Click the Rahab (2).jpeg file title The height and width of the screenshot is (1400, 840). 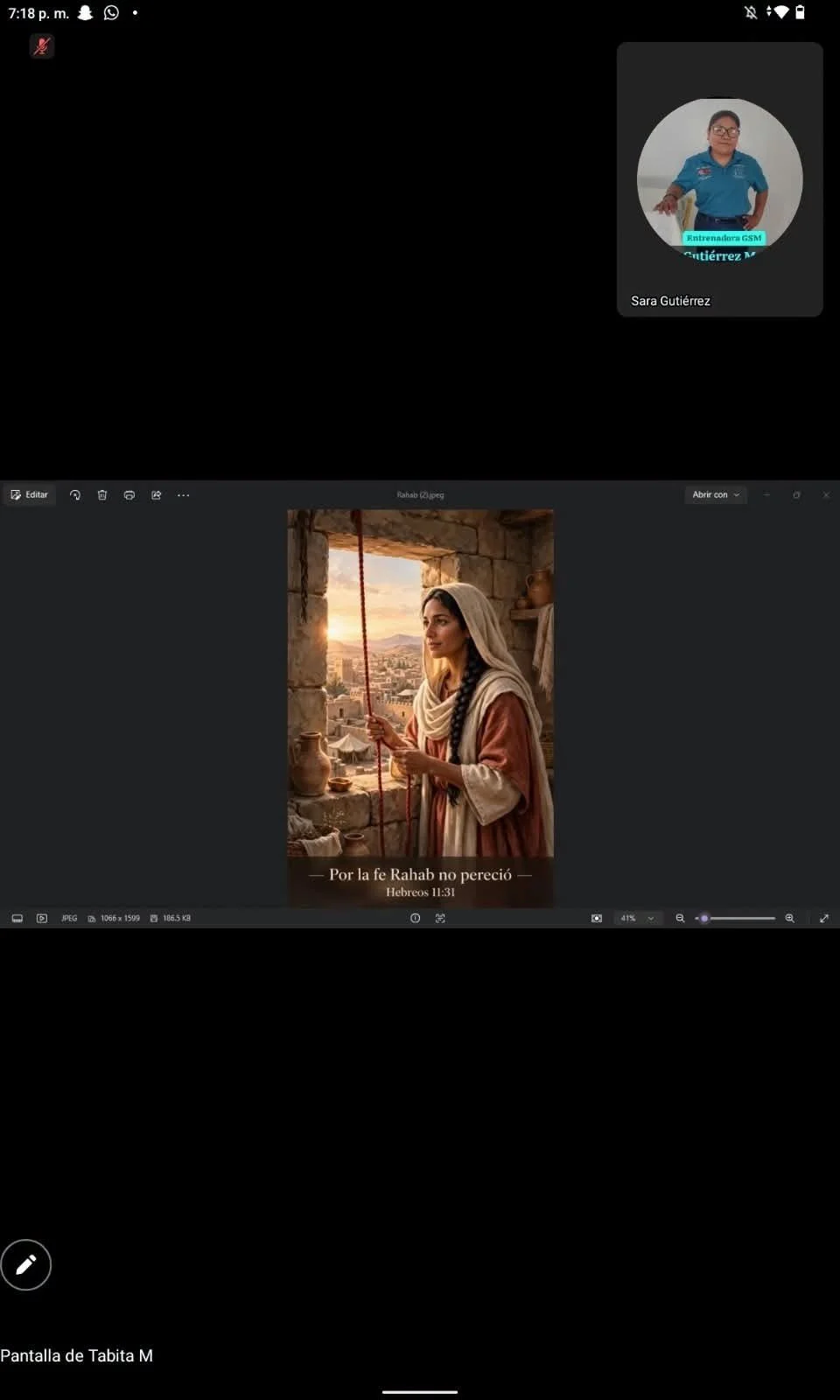tap(421, 495)
